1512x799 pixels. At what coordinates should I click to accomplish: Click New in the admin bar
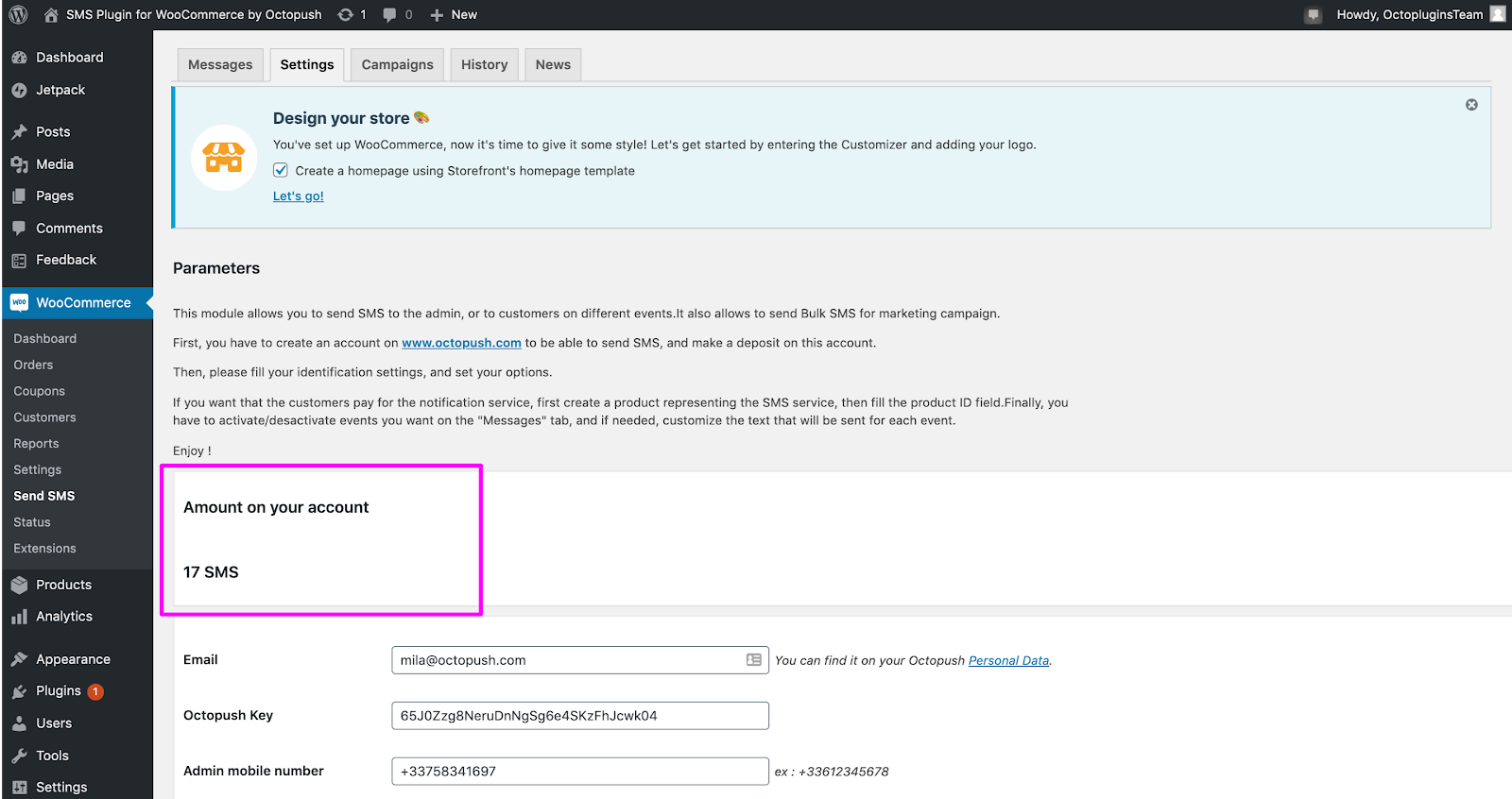pos(464,15)
